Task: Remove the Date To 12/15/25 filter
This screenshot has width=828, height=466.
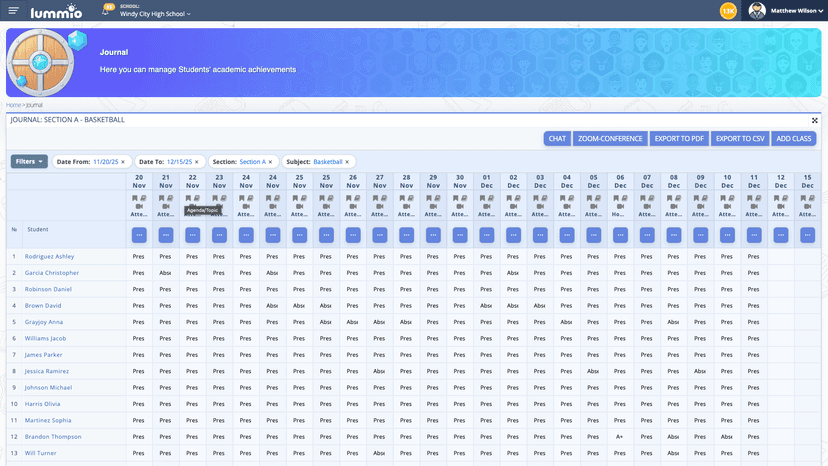Action: click(197, 162)
